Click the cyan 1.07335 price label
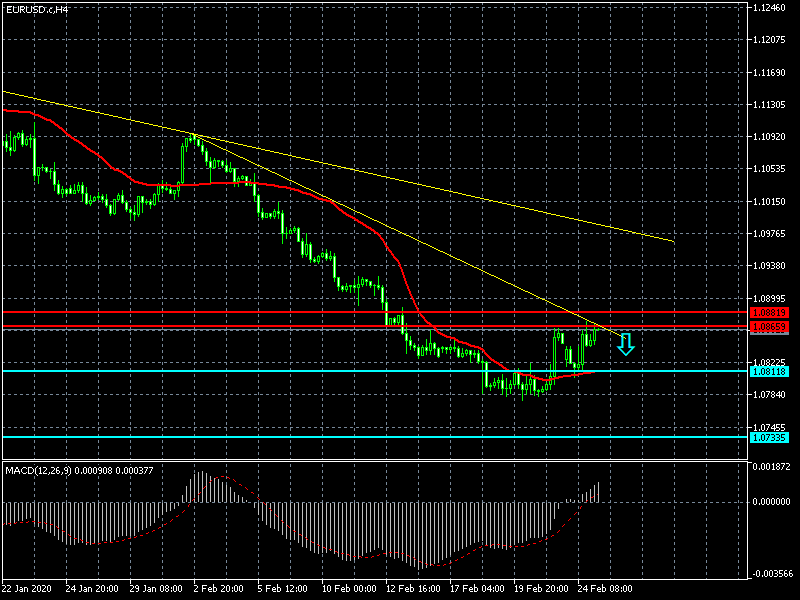 pyautogui.click(x=769, y=437)
